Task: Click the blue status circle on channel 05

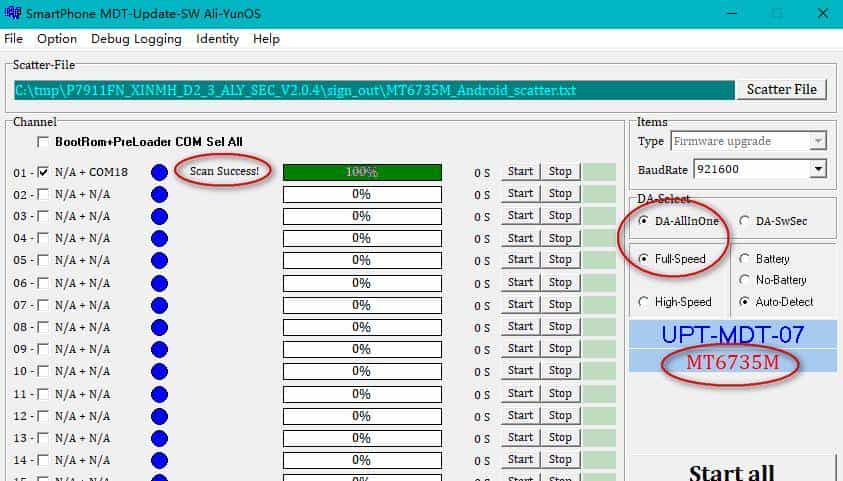Action: pos(159,260)
